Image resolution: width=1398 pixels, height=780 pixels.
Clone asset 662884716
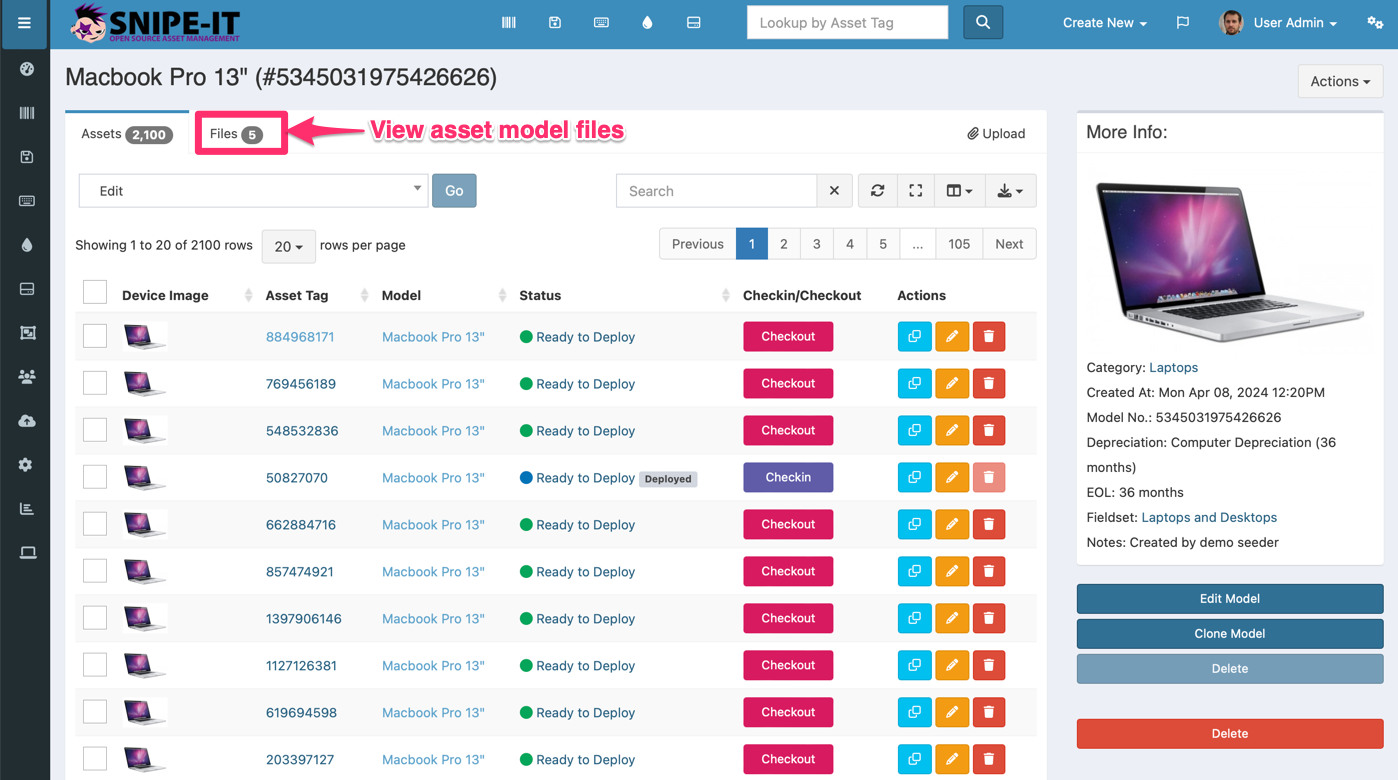(914, 525)
